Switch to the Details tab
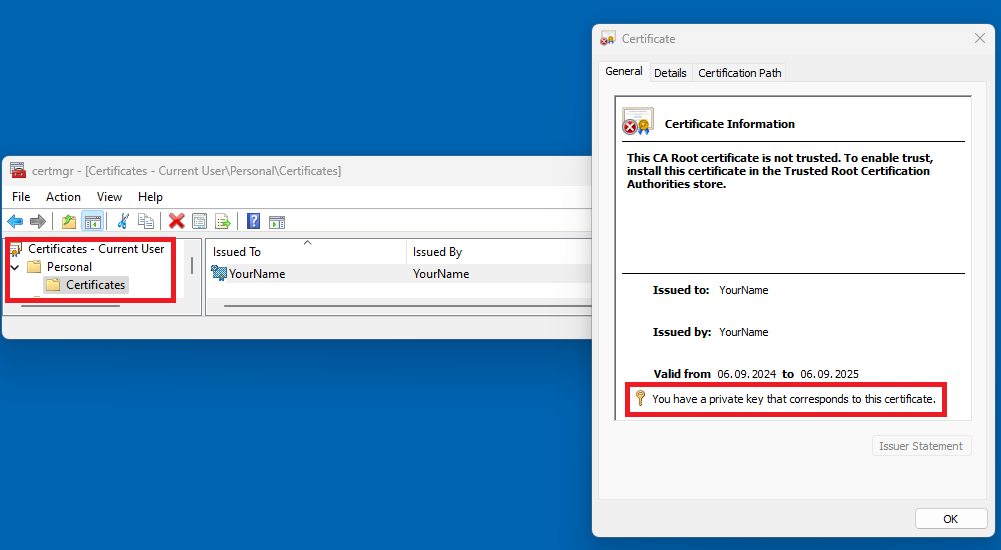Viewport: 1001px width, 550px height. click(670, 73)
